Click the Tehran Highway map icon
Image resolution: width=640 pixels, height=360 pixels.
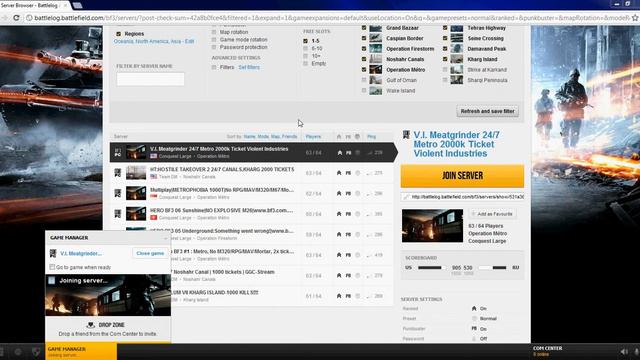click(x=456, y=28)
